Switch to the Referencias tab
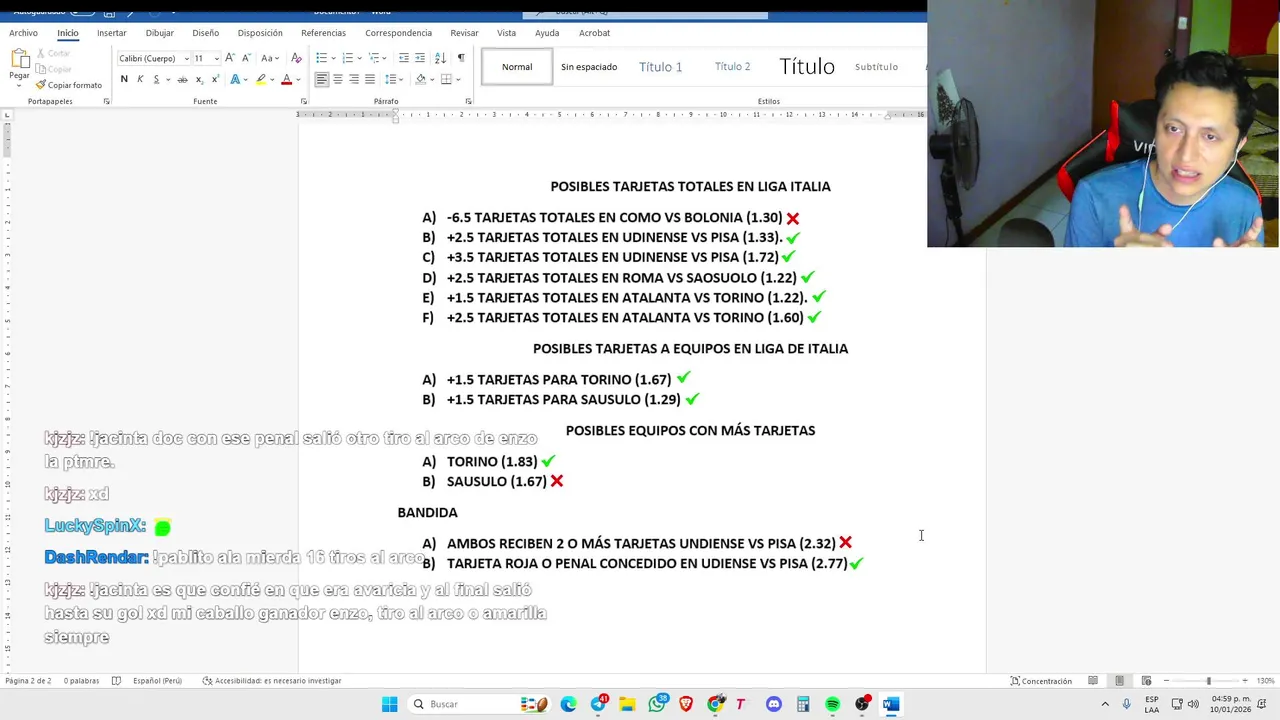1280x720 pixels. tap(323, 33)
